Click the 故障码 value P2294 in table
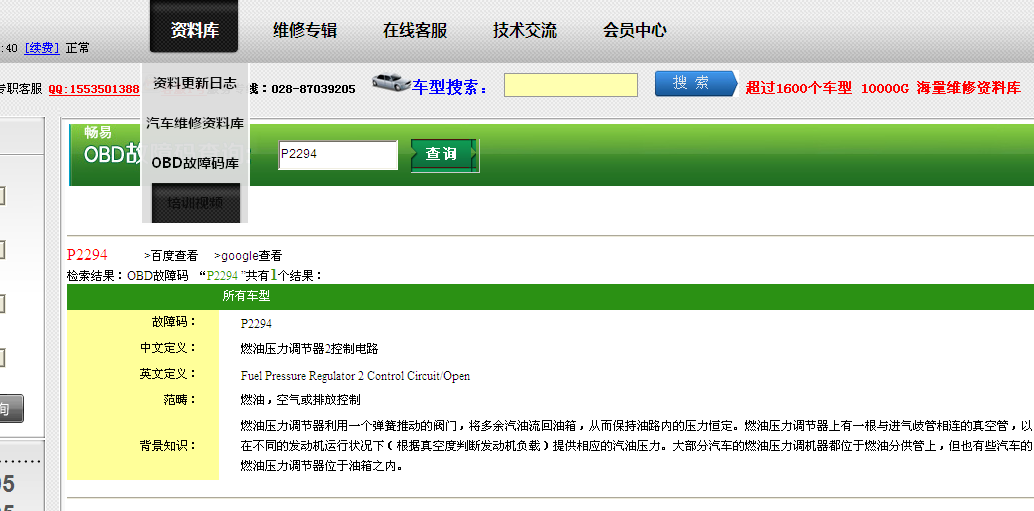This screenshot has height=511, width=1034. 256,324
